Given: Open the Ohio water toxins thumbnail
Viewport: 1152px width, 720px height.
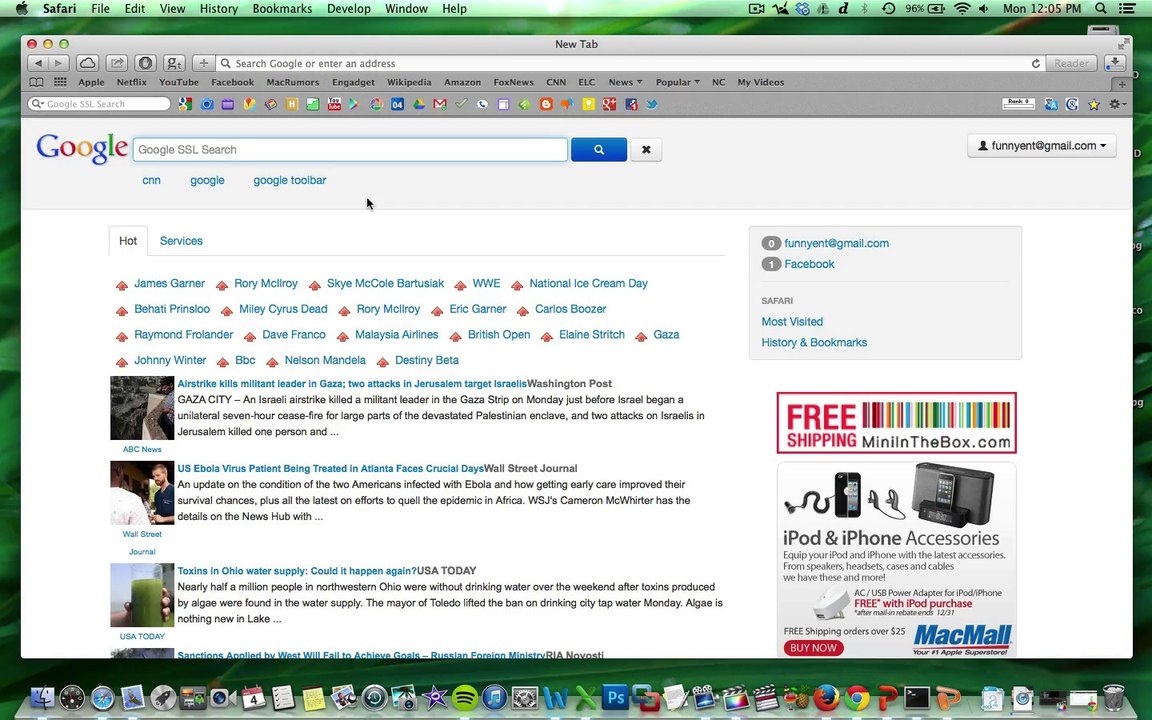Looking at the screenshot, I should [143, 595].
